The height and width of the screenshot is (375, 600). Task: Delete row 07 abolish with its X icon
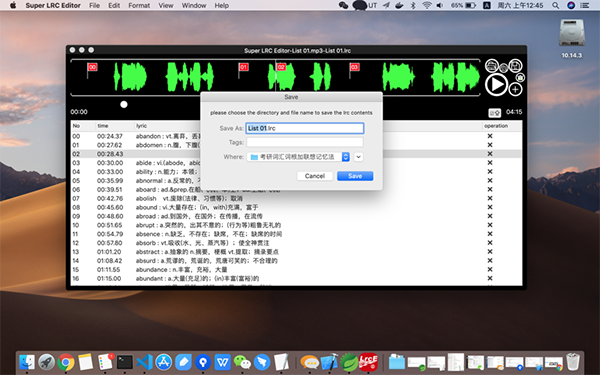(490, 198)
